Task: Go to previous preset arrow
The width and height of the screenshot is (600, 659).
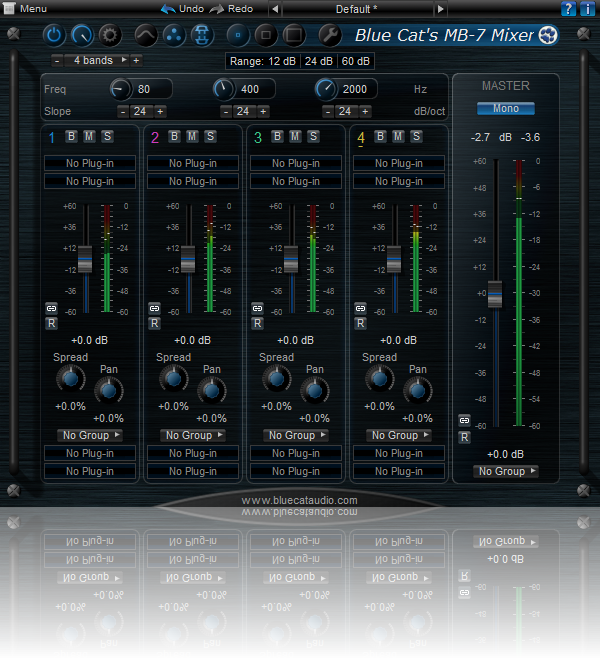Action: click(275, 9)
